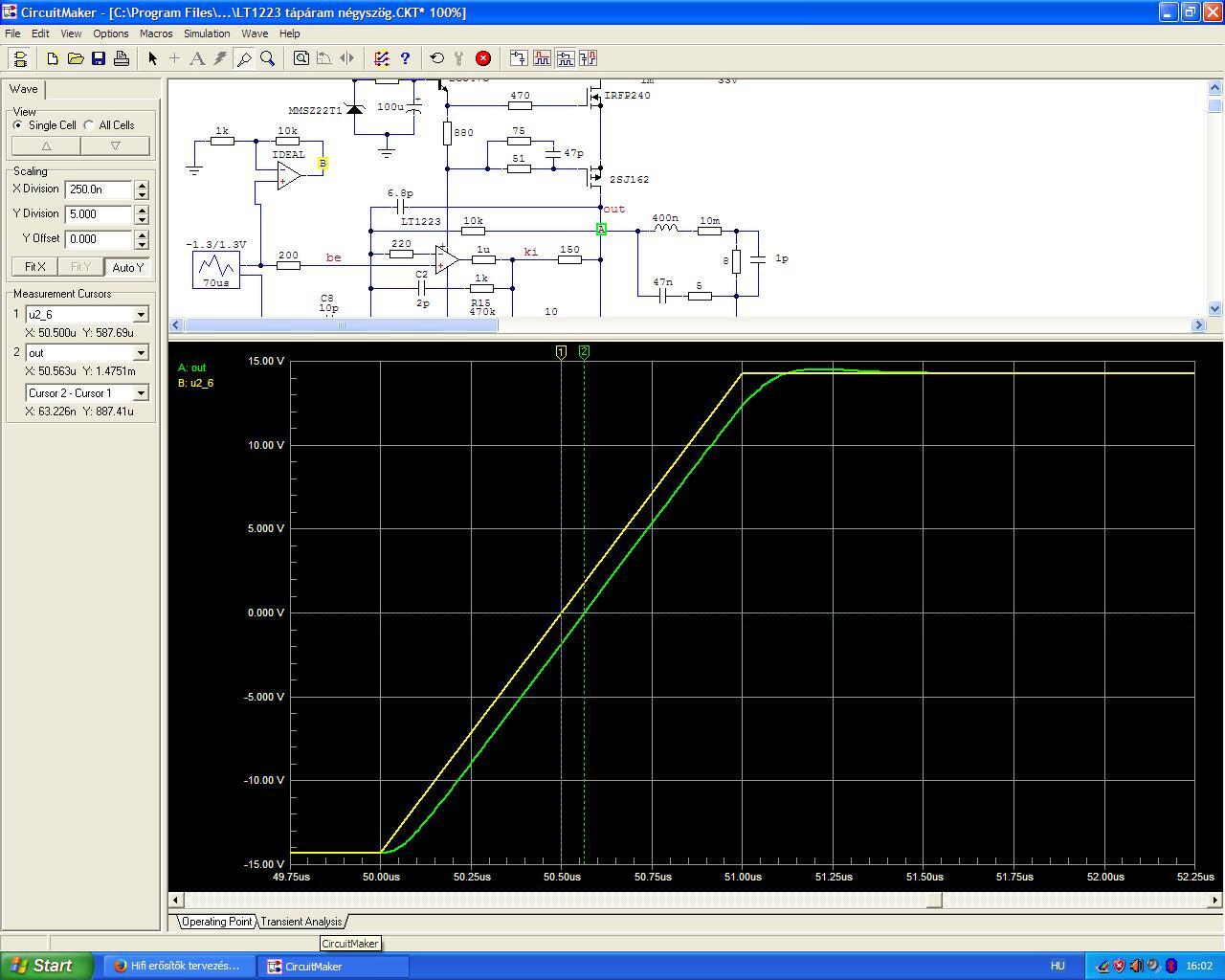Open the yellow folder Open file icon
Viewport: 1225px width, 980px height.
(76, 58)
